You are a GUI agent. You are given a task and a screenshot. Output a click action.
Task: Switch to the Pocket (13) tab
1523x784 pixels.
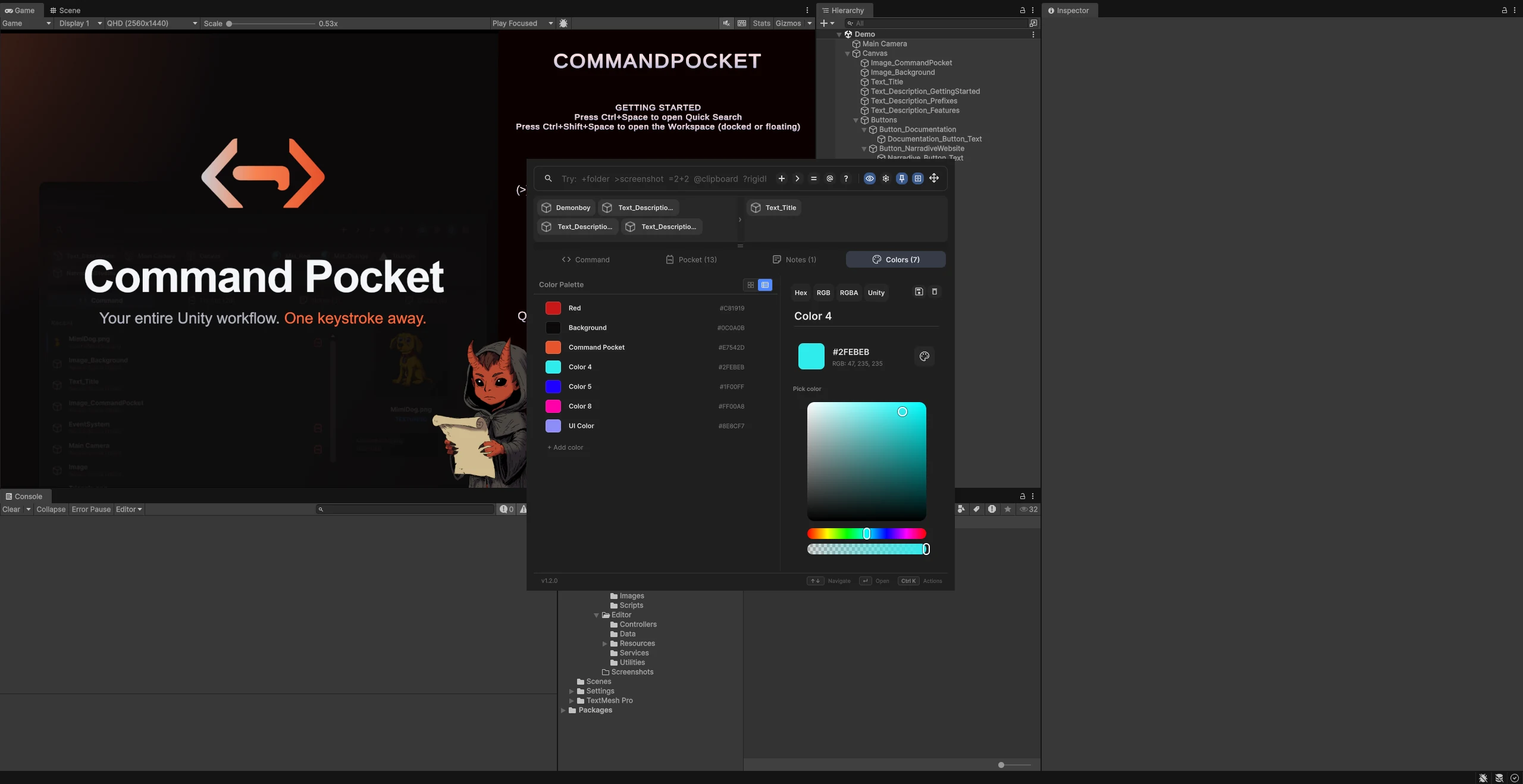pyautogui.click(x=691, y=259)
